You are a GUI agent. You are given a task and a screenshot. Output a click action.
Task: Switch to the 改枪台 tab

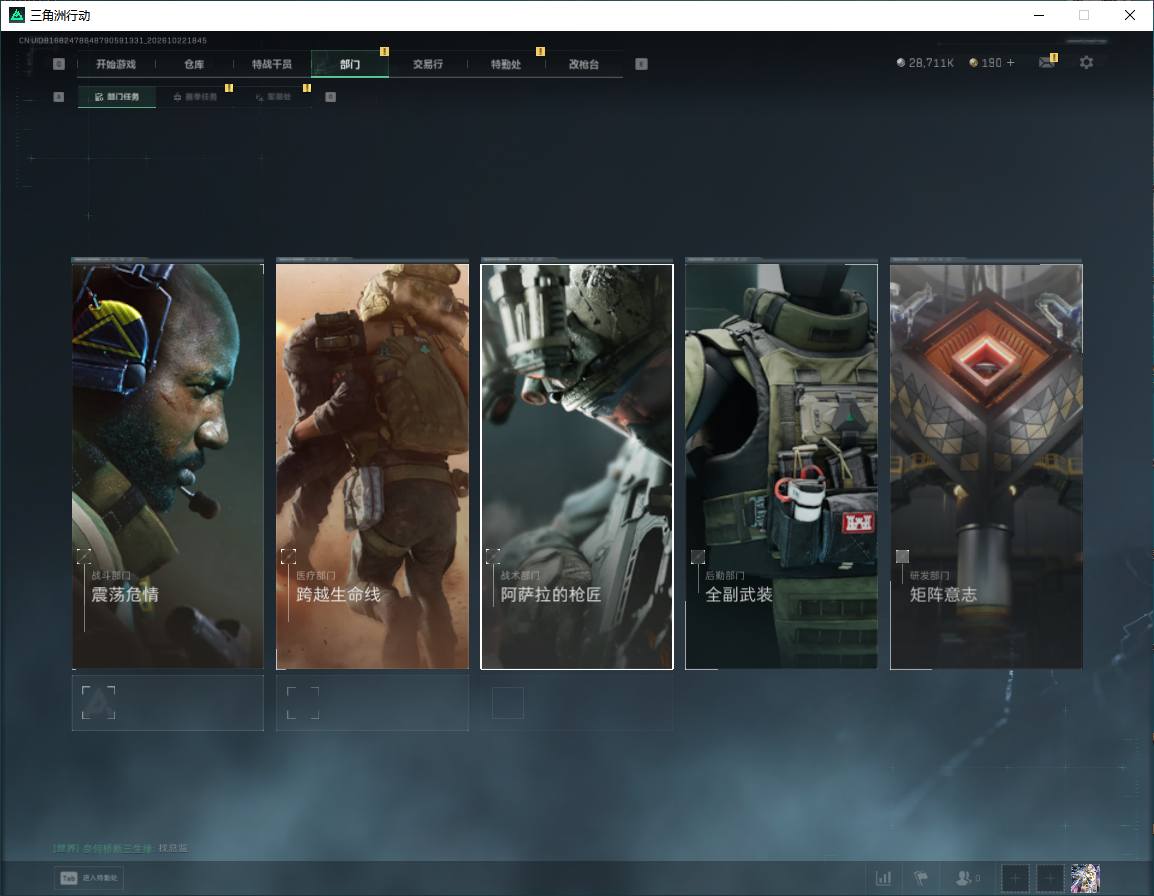[584, 64]
